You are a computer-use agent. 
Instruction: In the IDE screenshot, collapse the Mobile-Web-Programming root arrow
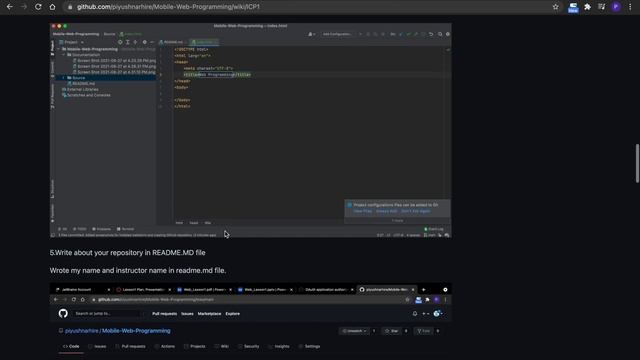pyautogui.click(x=59, y=49)
